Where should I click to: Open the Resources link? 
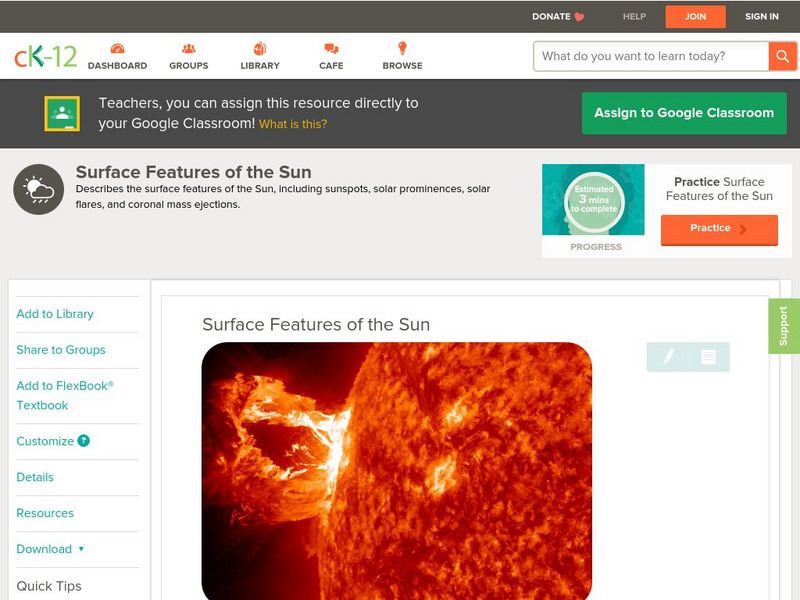45,513
